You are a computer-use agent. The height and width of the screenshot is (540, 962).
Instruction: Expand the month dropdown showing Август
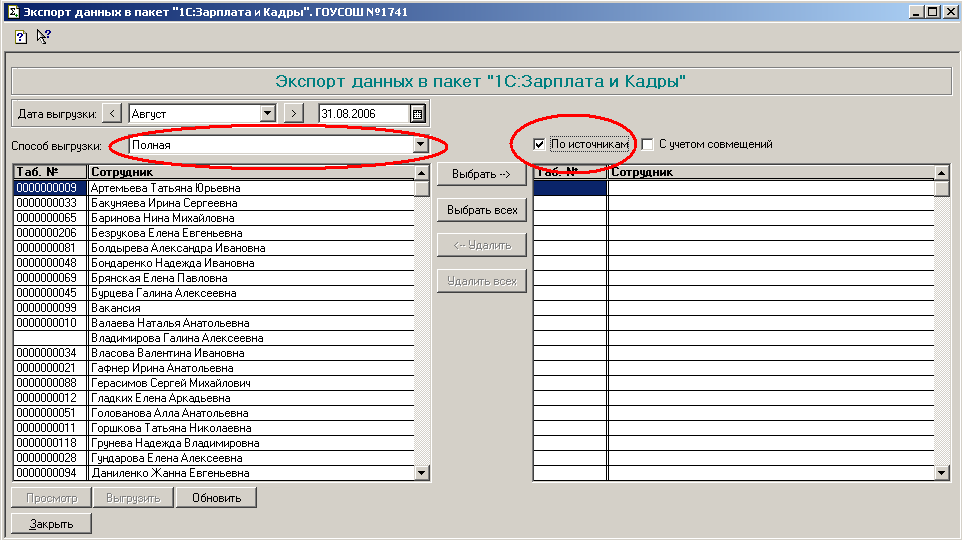267,113
